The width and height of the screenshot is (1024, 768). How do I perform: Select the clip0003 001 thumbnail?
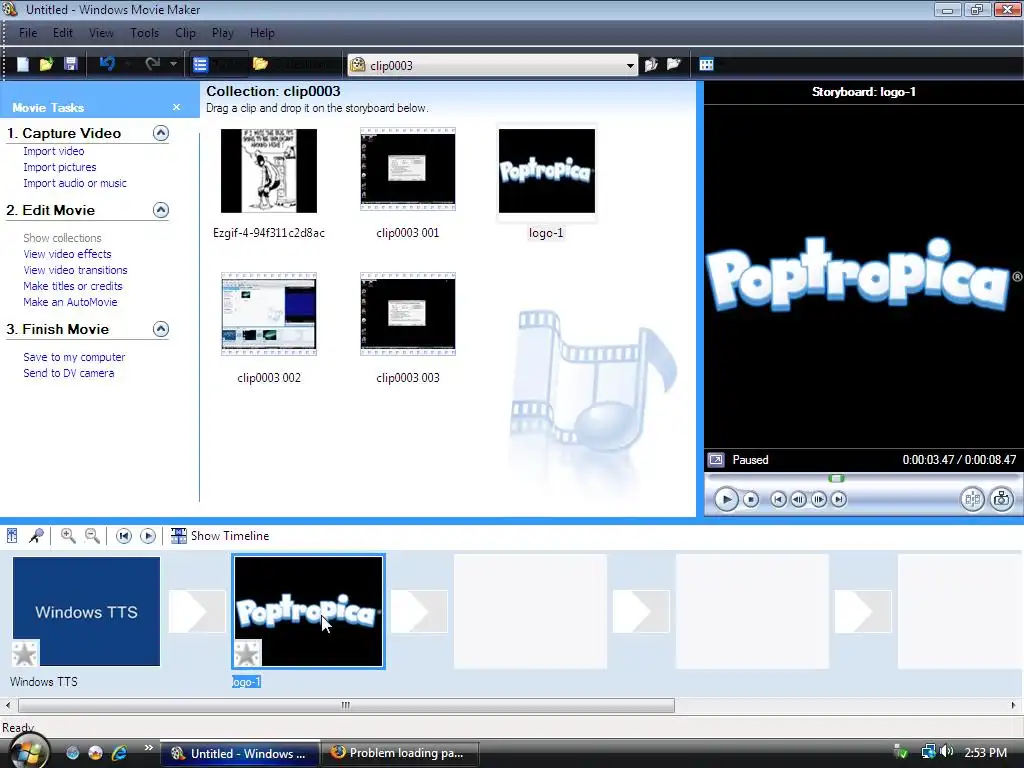point(408,170)
